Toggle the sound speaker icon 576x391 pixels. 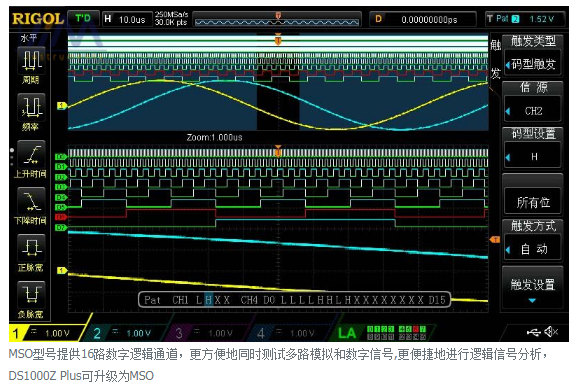tap(551, 332)
